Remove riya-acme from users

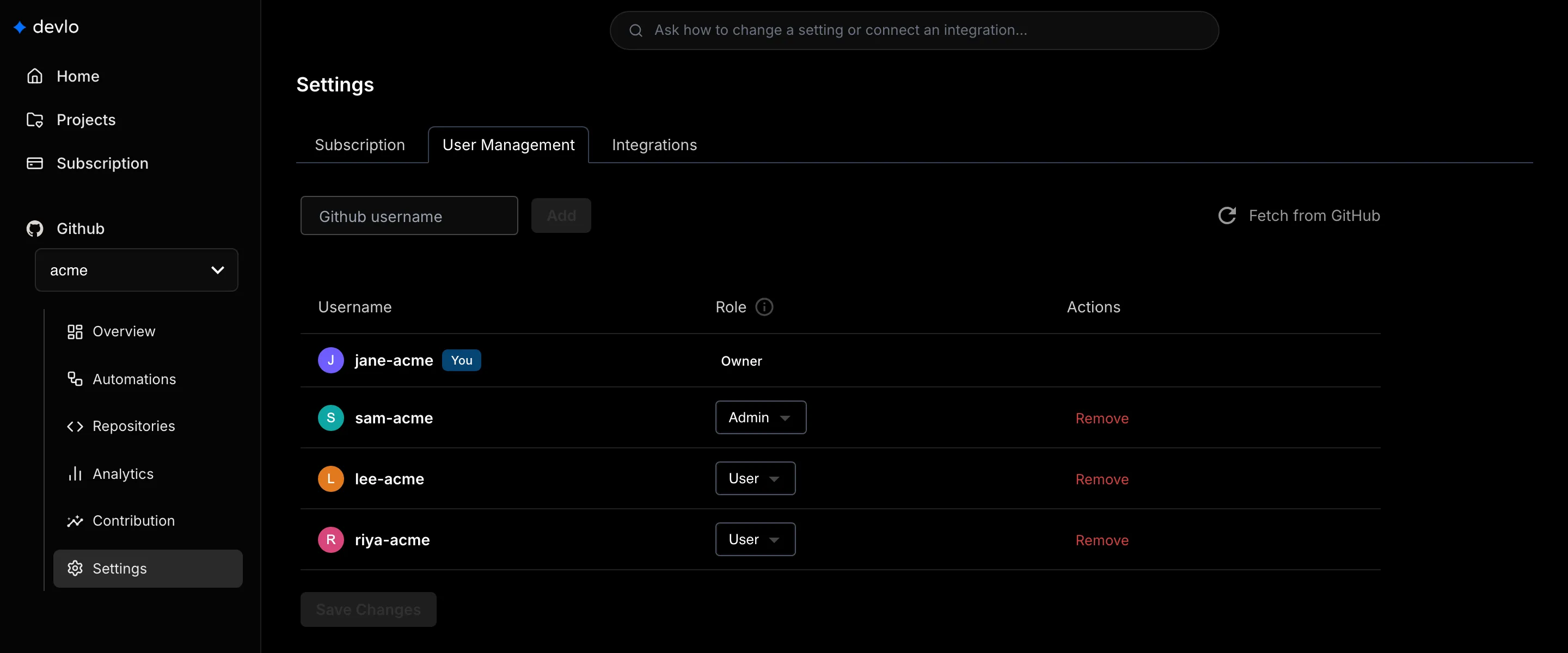coord(1102,540)
